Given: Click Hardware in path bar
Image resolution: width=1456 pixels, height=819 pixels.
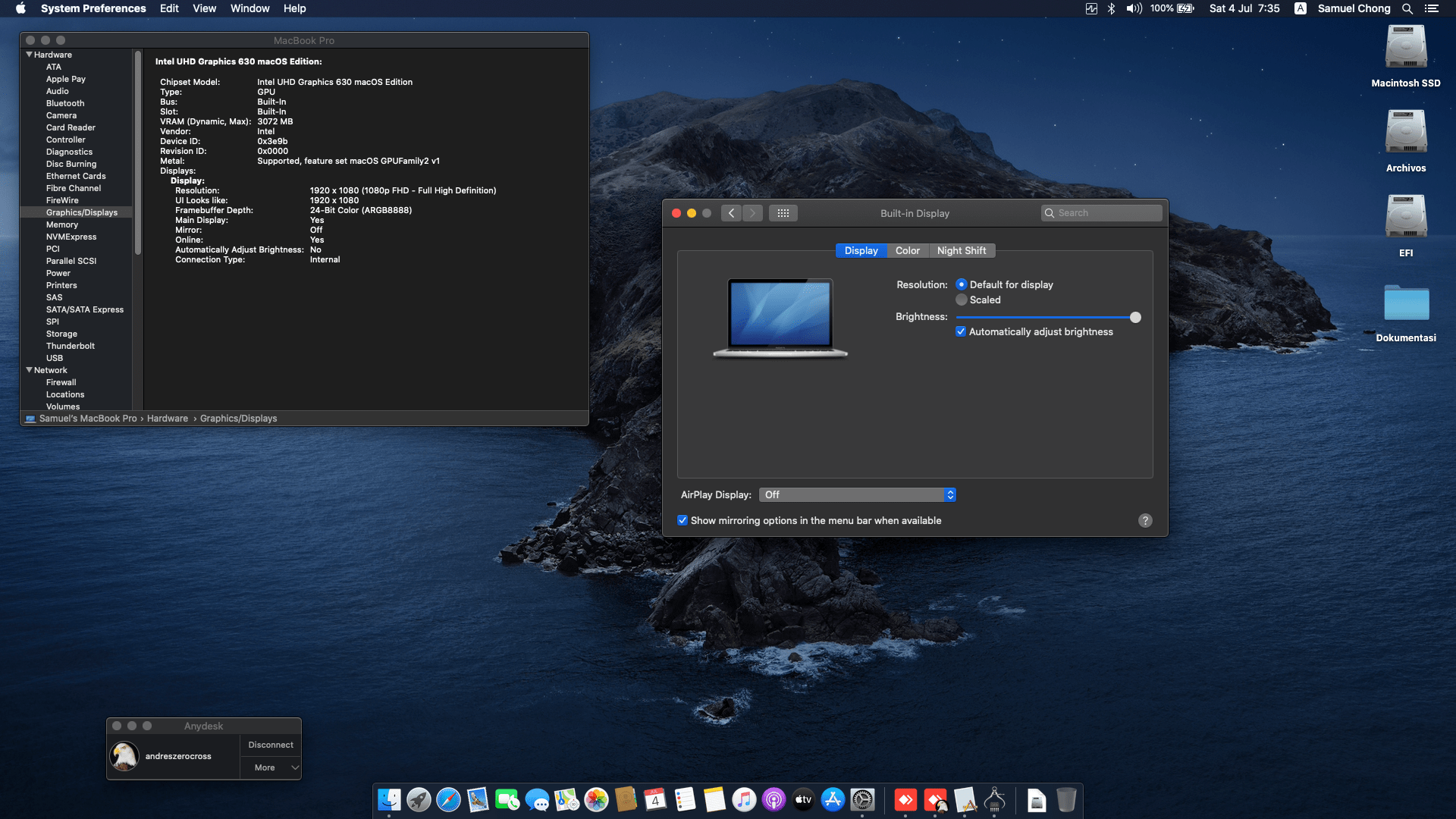Looking at the screenshot, I should click(168, 419).
